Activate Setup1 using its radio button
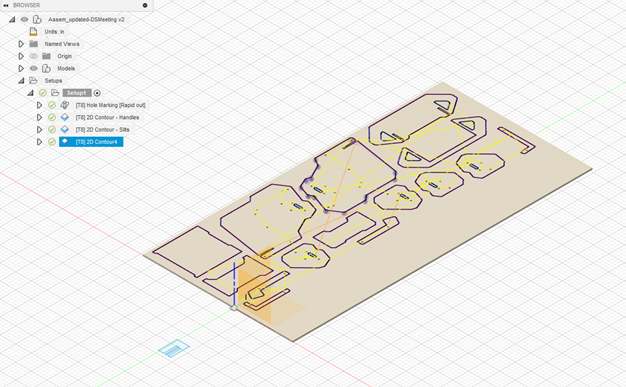This screenshot has height=387, width=626. pos(97,93)
